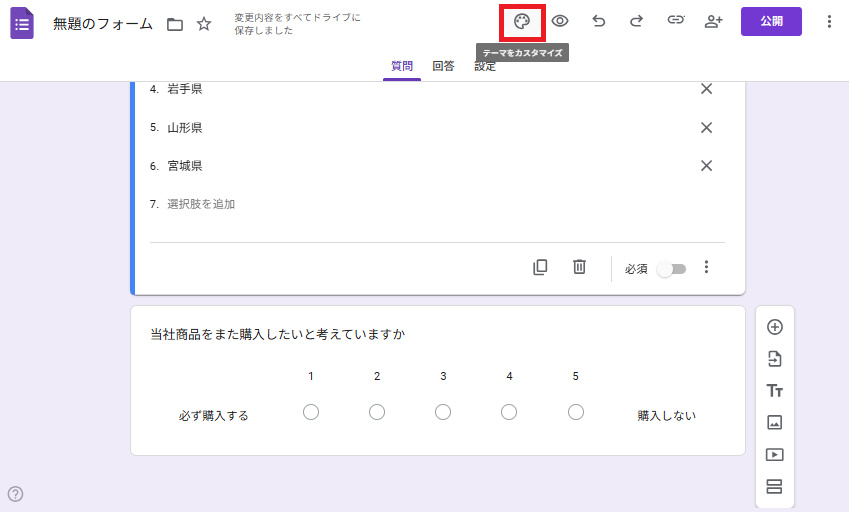Delete the current question with trash icon
The height and width of the screenshot is (512, 849).
pos(579,267)
